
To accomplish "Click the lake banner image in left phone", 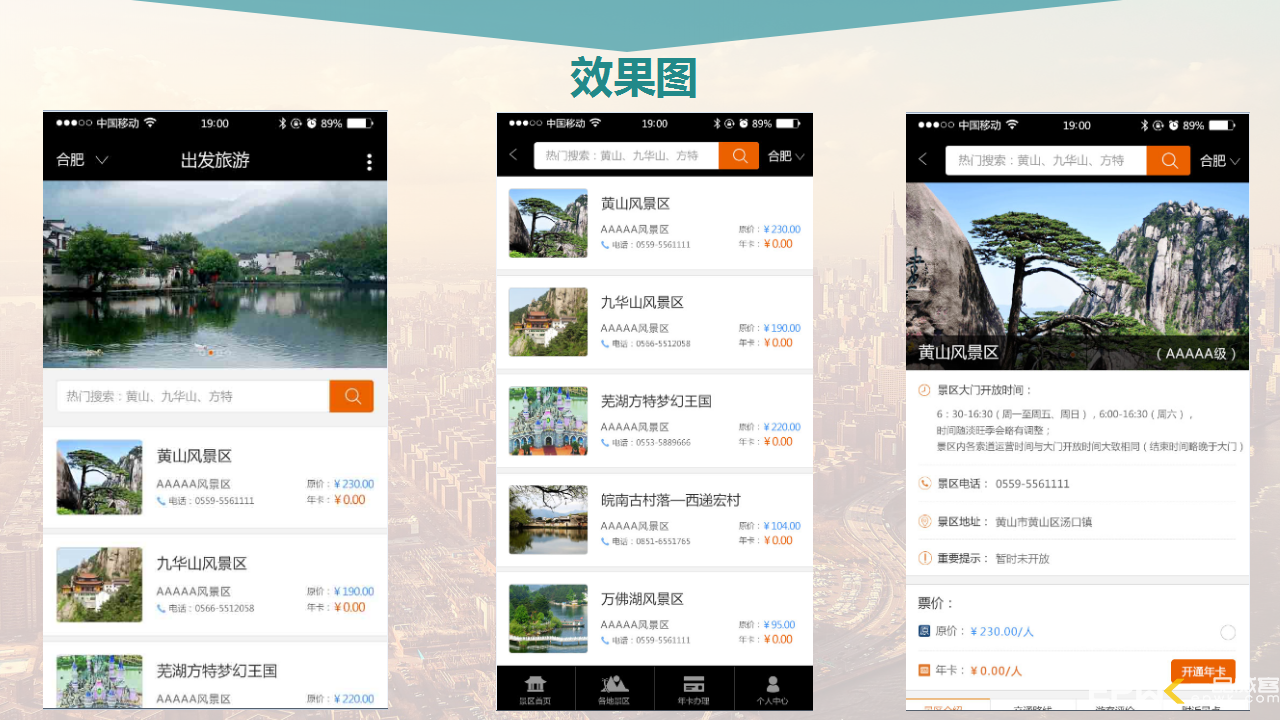I will 215,274.
